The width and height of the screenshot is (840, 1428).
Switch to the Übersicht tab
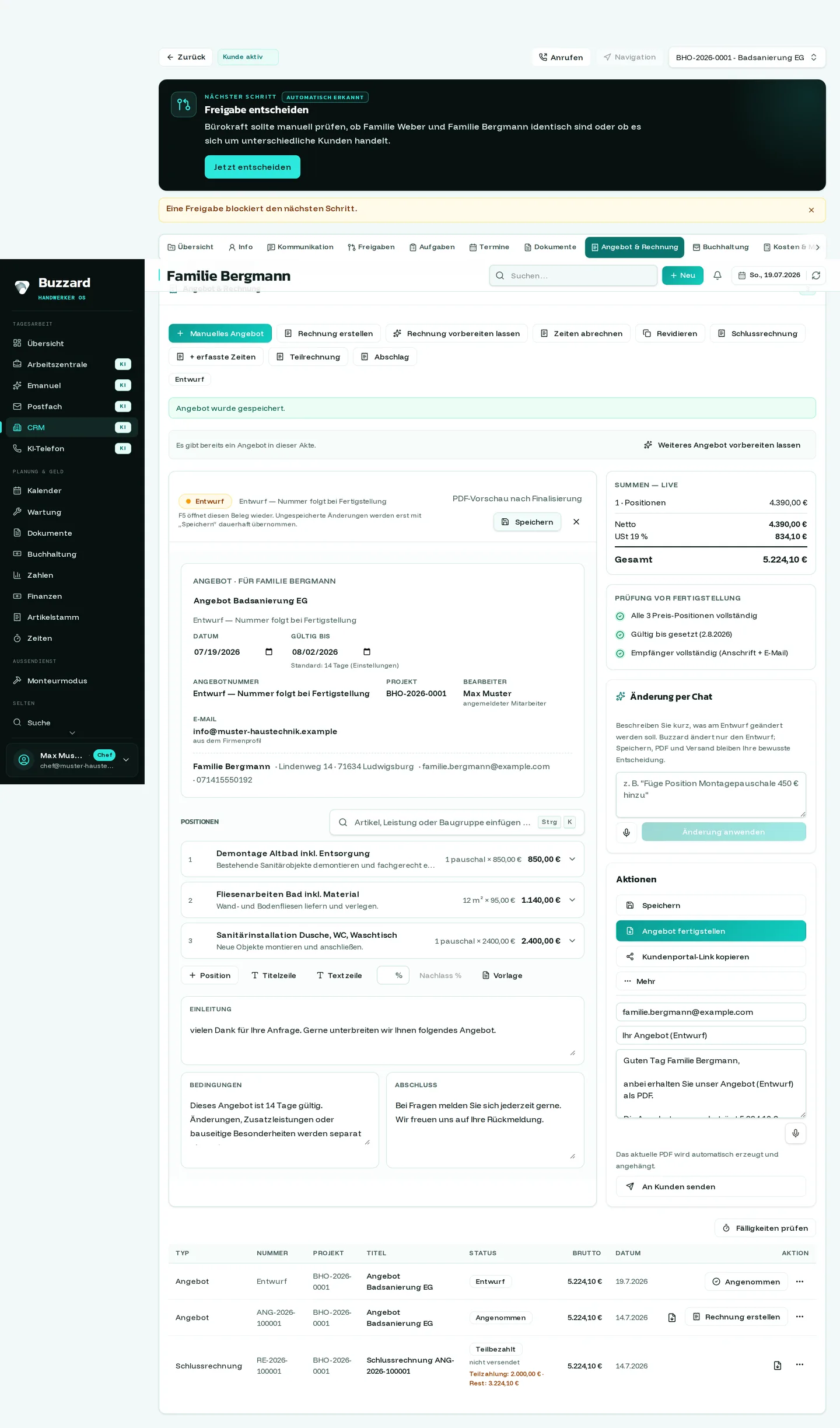click(191, 247)
